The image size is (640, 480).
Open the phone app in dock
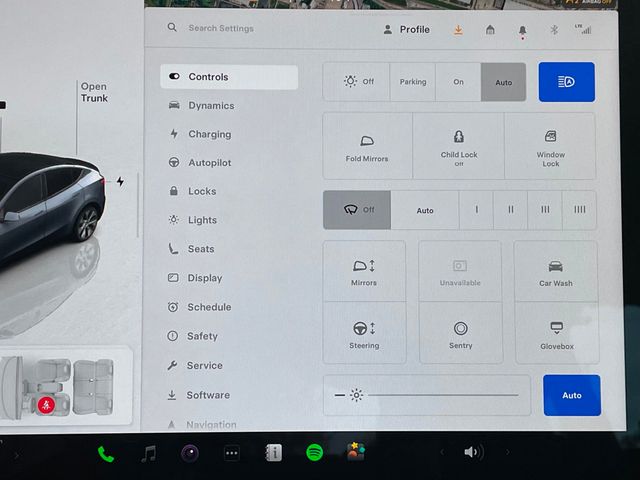click(x=106, y=454)
